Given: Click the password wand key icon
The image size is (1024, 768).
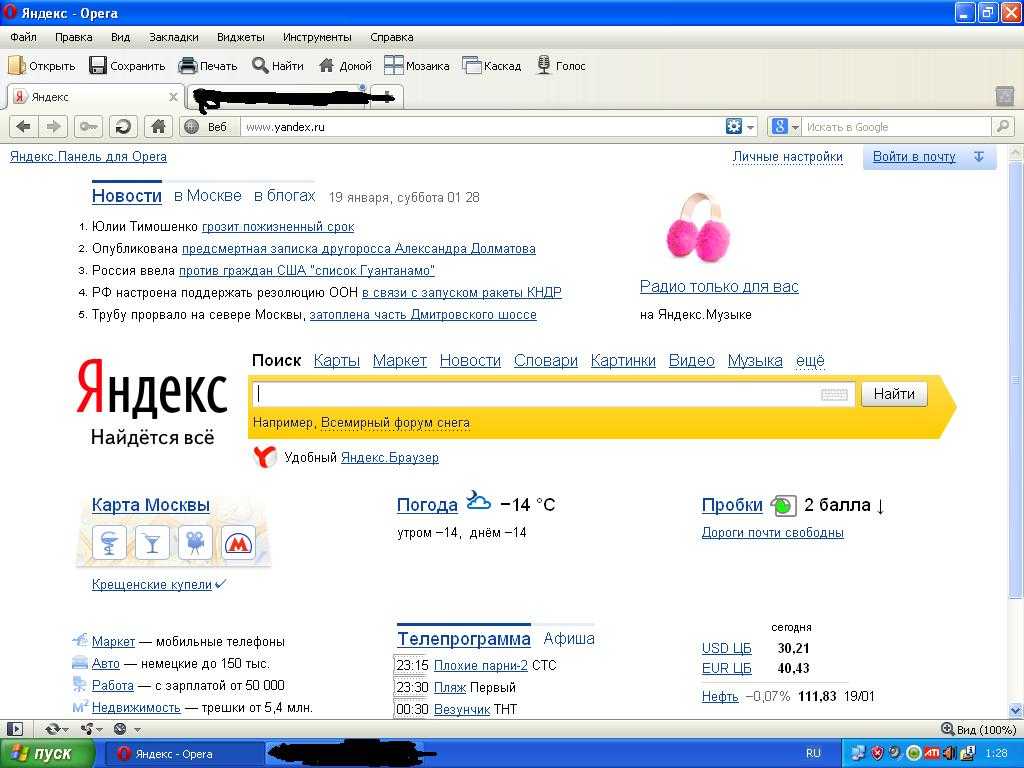Looking at the screenshot, I should (88, 127).
